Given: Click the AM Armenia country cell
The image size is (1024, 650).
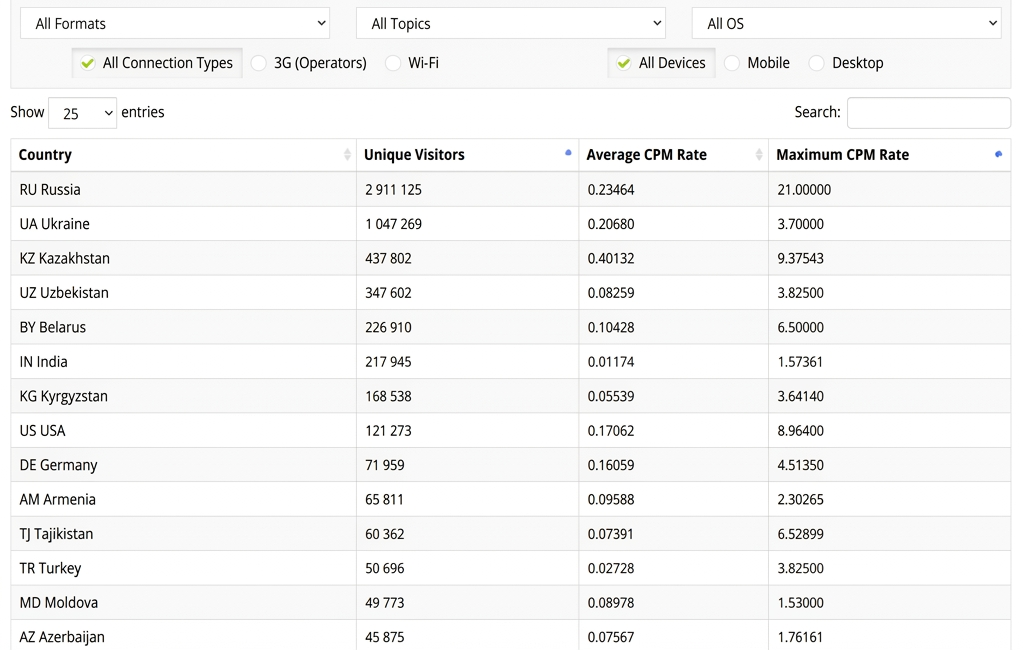Looking at the screenshot, I should click(184, 499).
